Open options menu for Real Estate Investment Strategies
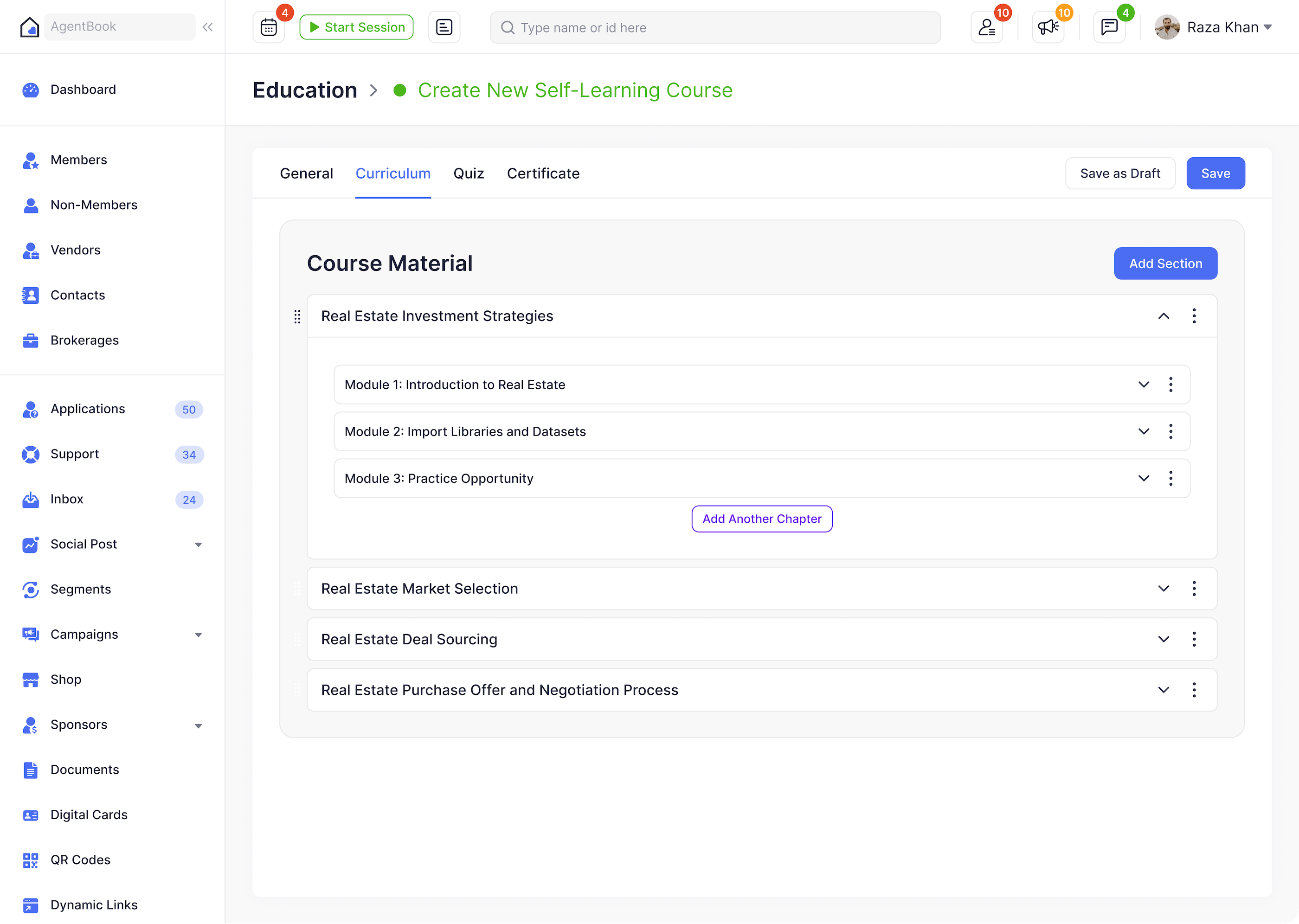The width and height of the screenshot is (1299, 924). (1194, 316)
